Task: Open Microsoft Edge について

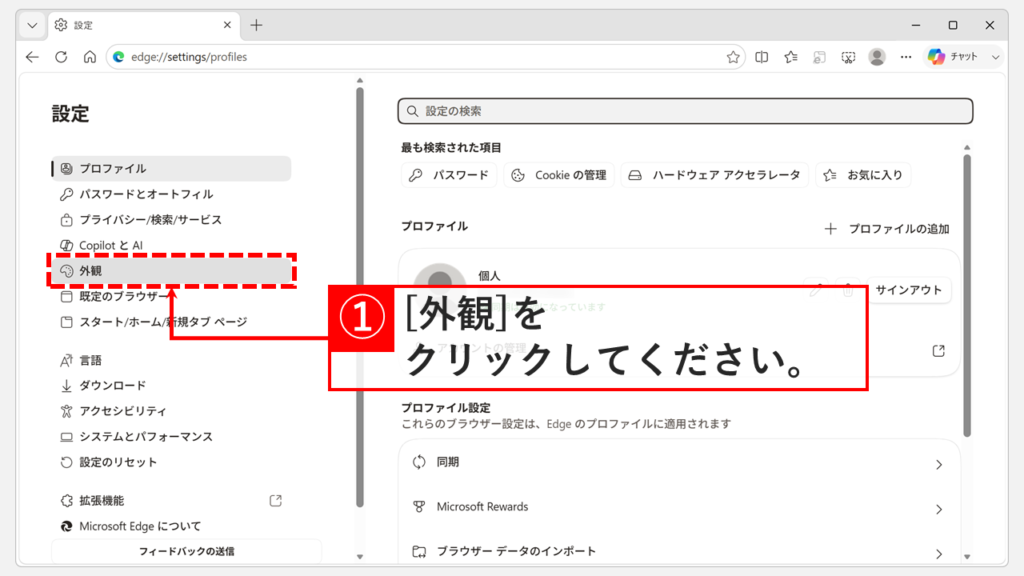Action: coord(172,526)
